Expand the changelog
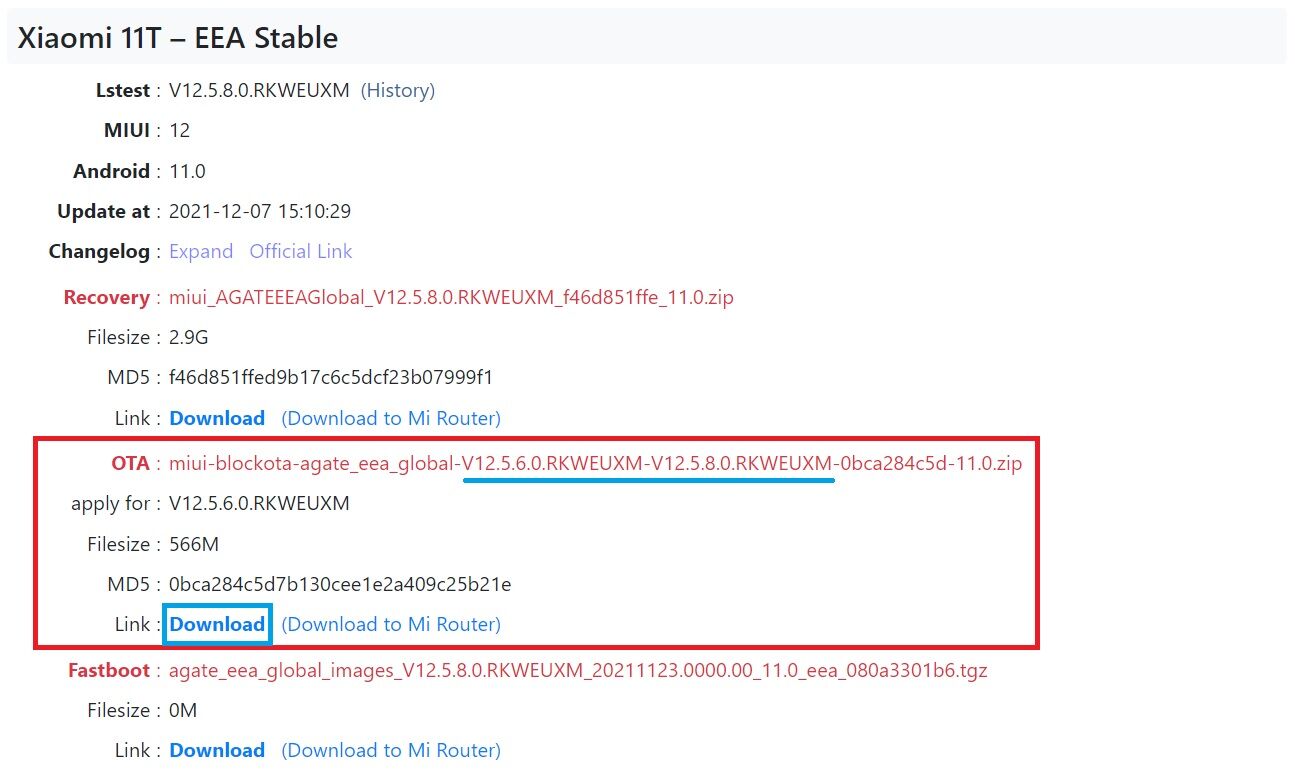1295x777 pixels. (201, 251)
